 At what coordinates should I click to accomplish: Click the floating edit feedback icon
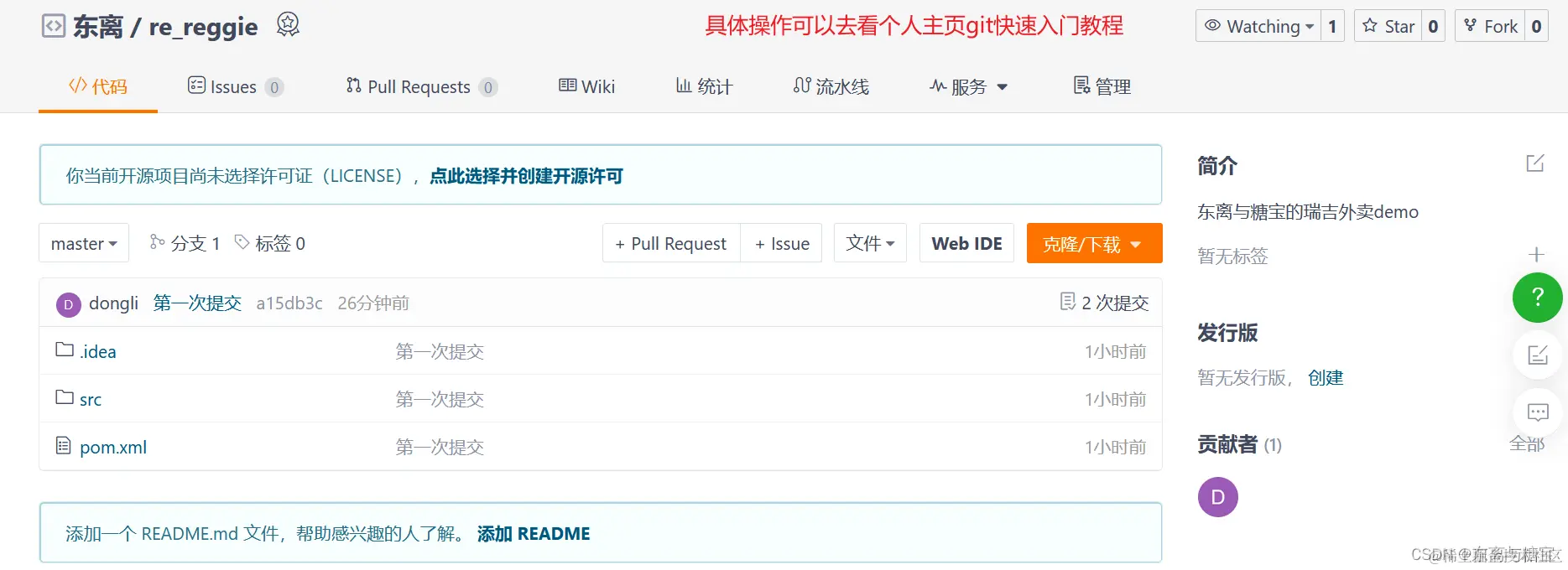(x=1537, y=355)
